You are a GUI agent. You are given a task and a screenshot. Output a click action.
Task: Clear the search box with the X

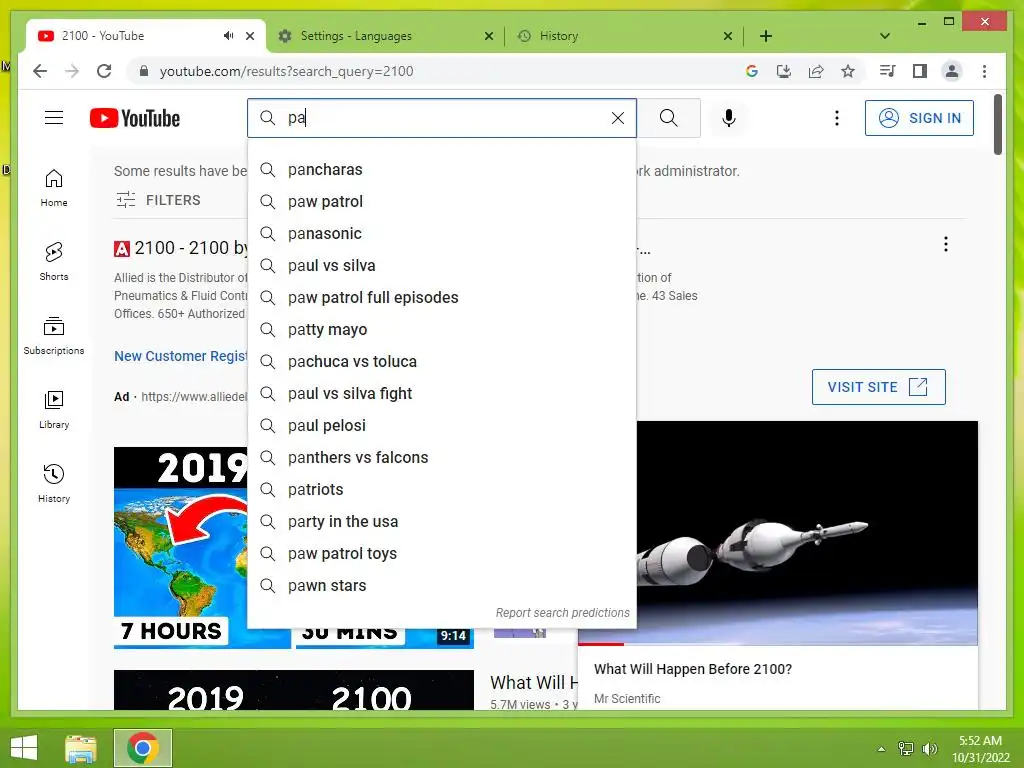(x=618, y=118)
